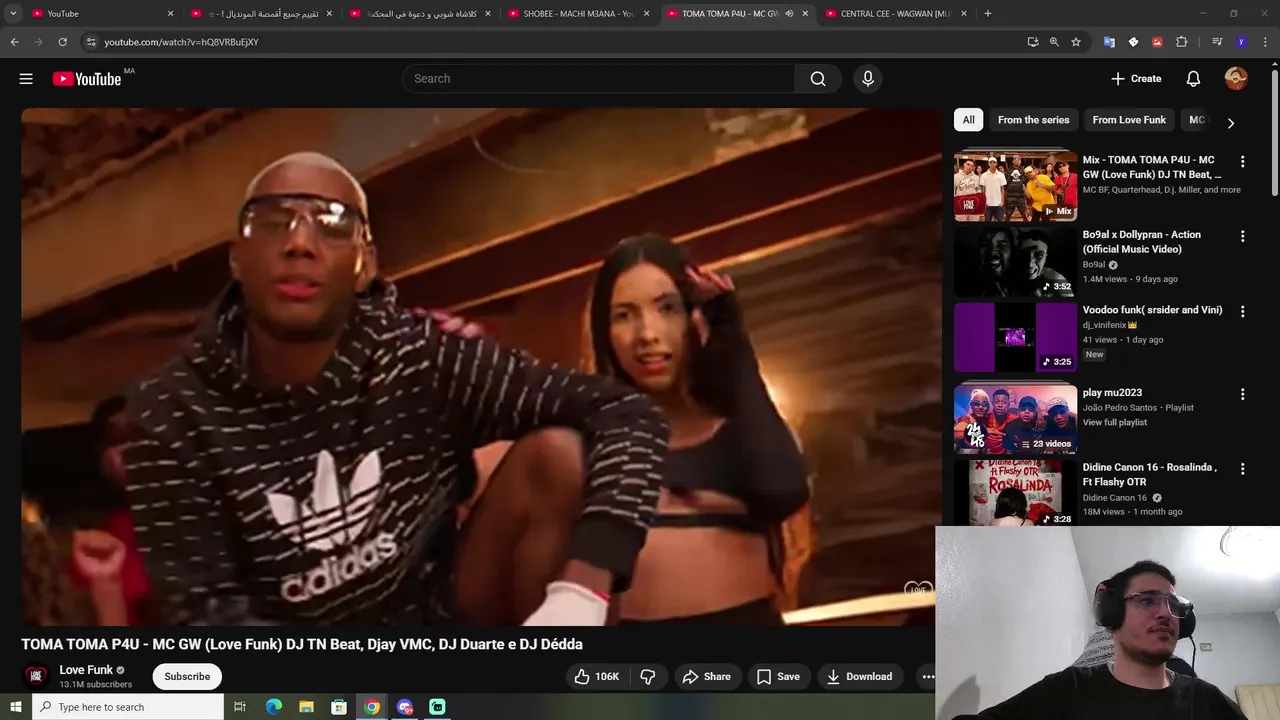Bookmark this page with the star icon

click(x=1076, y=42)
